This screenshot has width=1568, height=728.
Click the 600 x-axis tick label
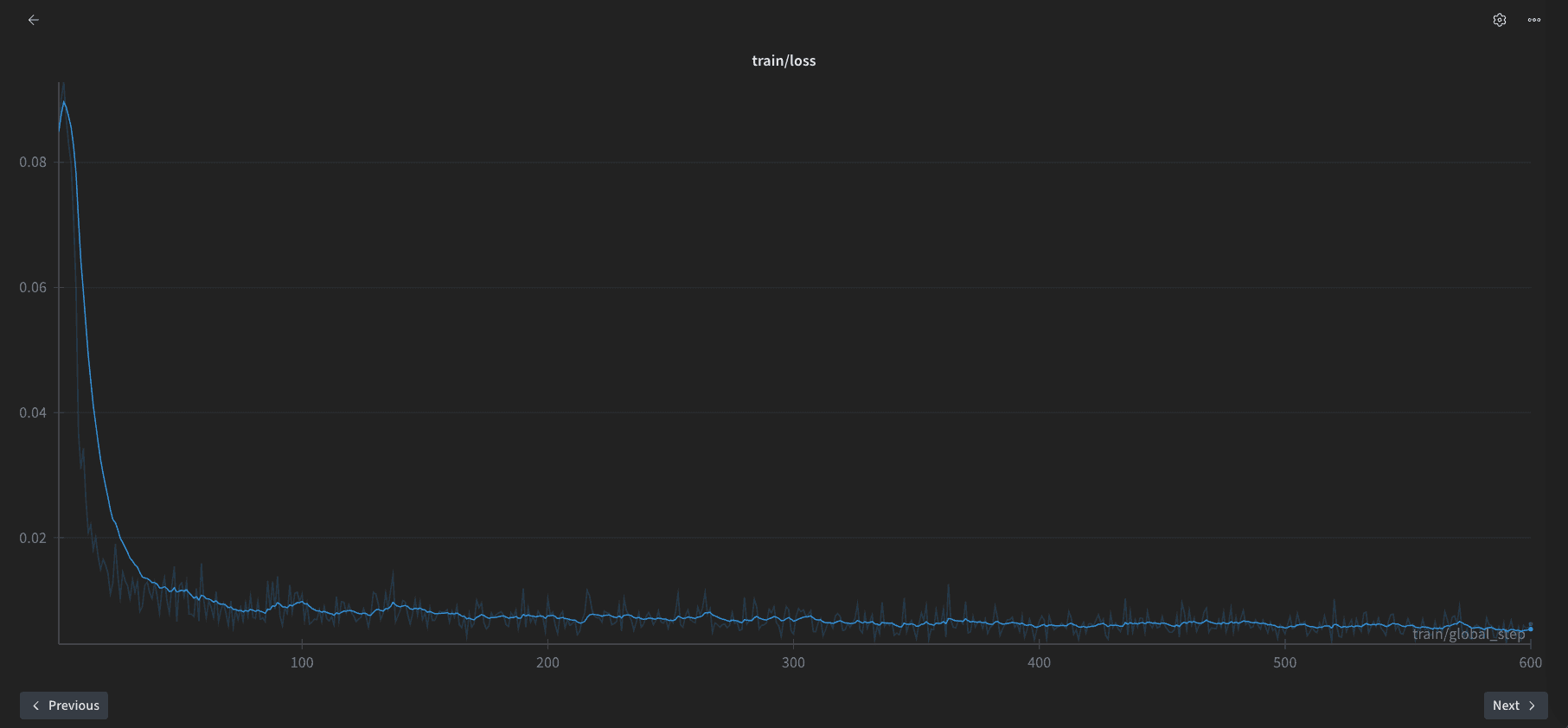pos(1530,662)
